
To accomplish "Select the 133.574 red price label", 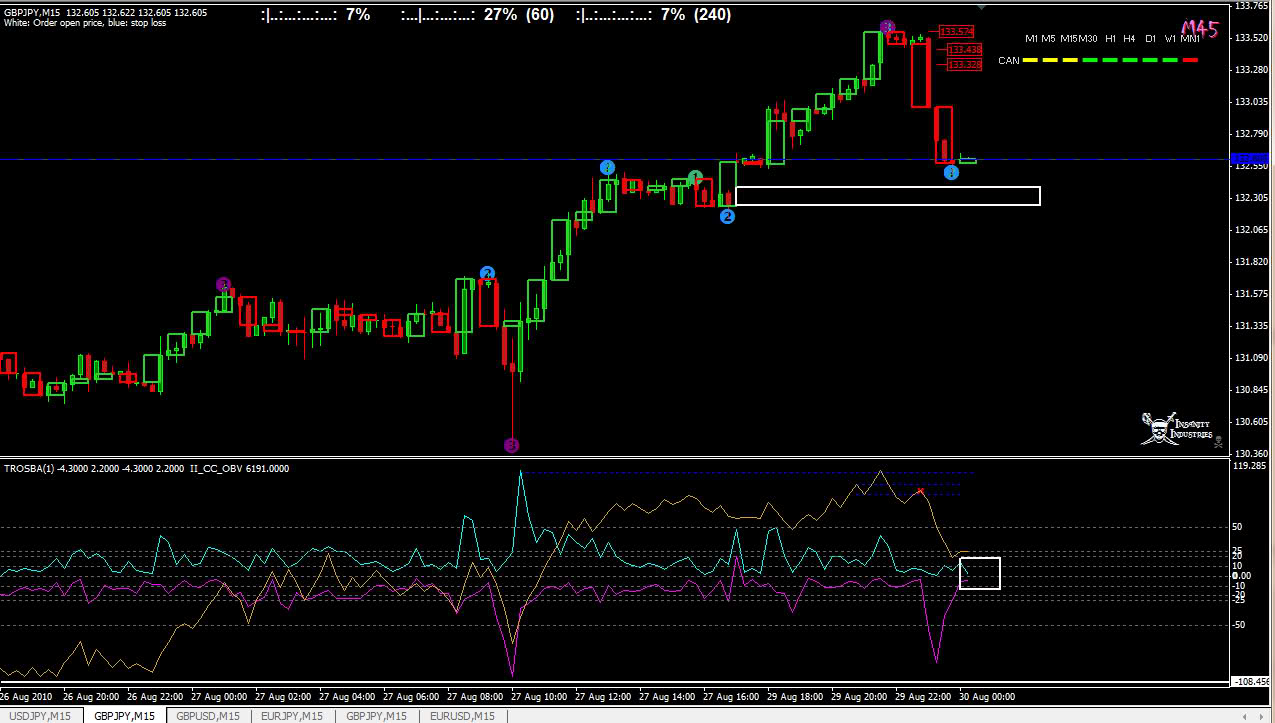I will [x=957, y=32].
